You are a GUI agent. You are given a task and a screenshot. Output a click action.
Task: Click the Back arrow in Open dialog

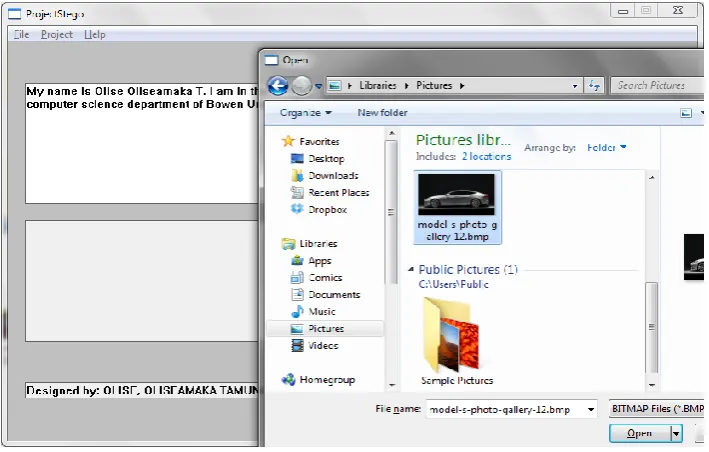pos(278,85)
